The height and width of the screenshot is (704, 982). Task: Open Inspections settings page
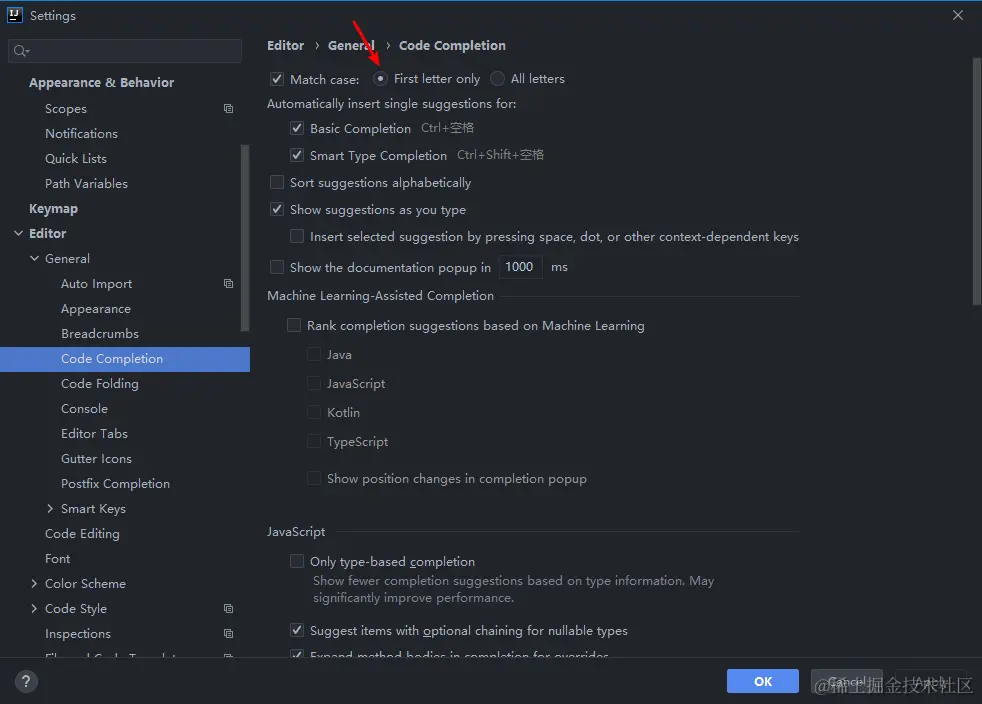[x=78, y=634]
